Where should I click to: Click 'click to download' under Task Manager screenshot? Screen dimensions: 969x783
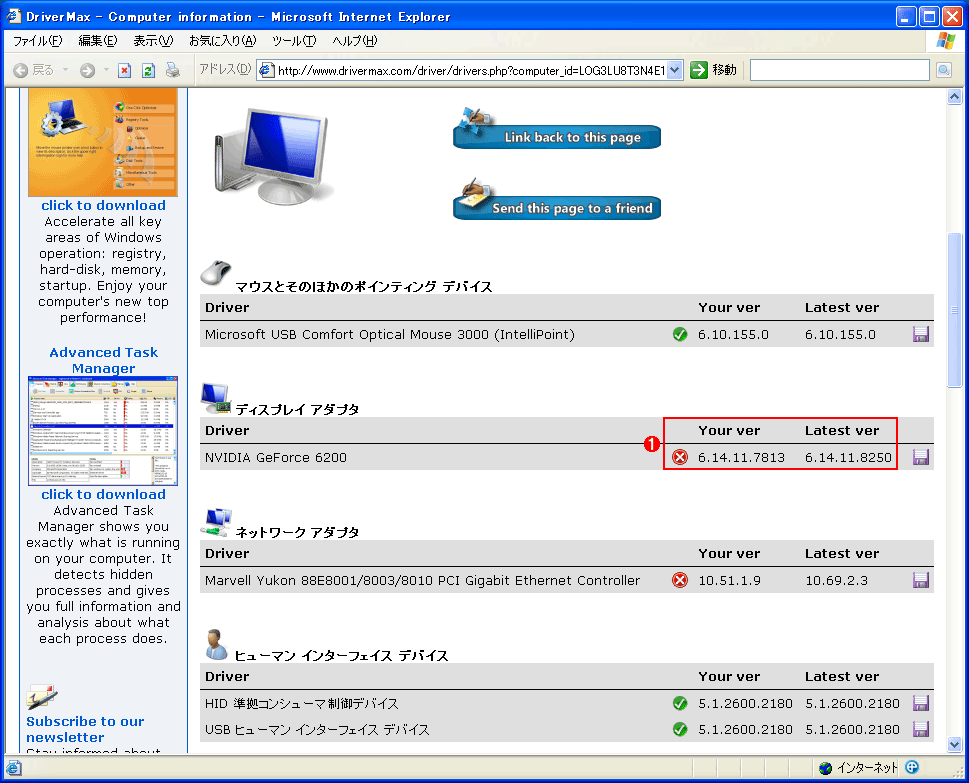tap(103, 494)
